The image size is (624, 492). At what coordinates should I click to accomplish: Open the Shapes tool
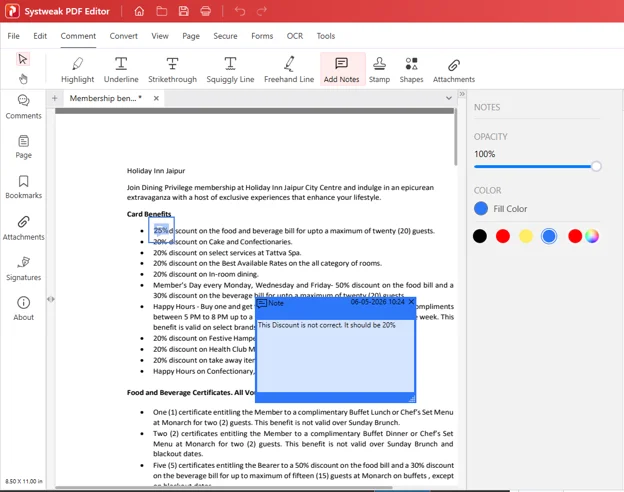click(411, 70)
